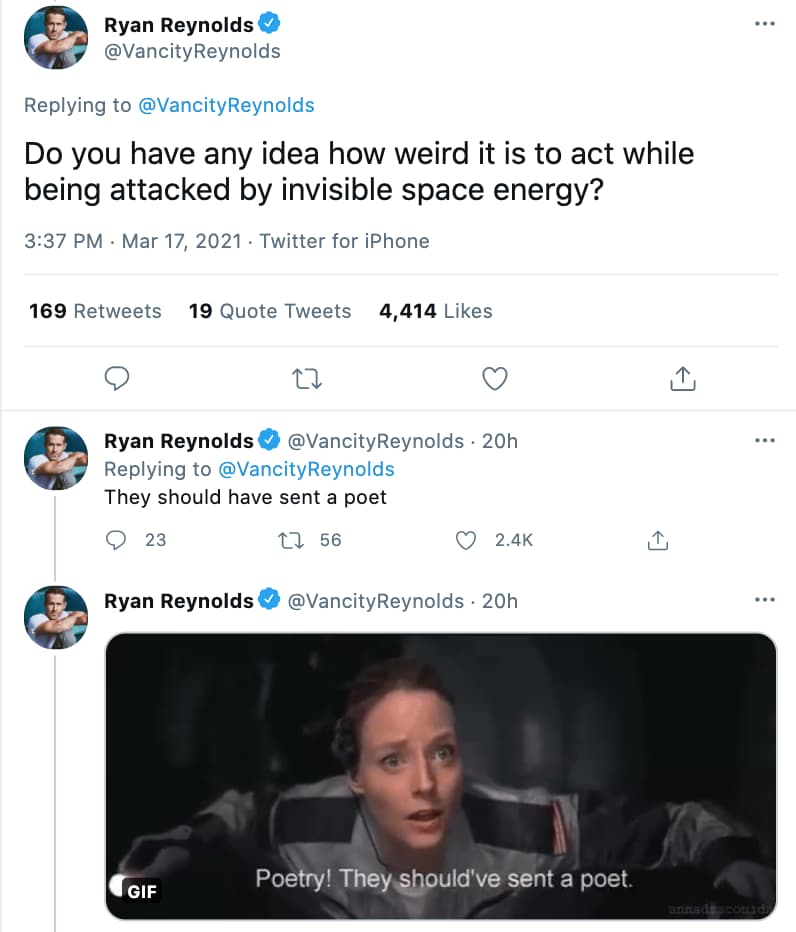The width and height of the screenshot is (796, 932).
Task: Open options menu on the GIF tweet
Action: pyautogui.click(x=766, y=599)
